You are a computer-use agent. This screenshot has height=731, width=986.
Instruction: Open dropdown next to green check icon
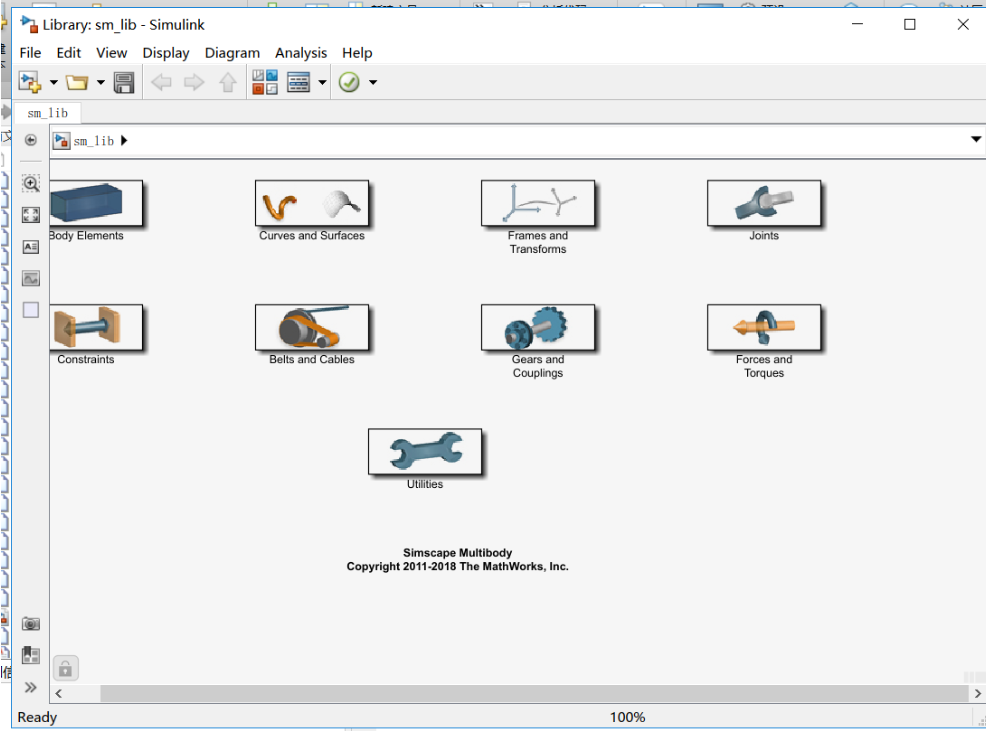pyautogui.click(x=373, y=82)
